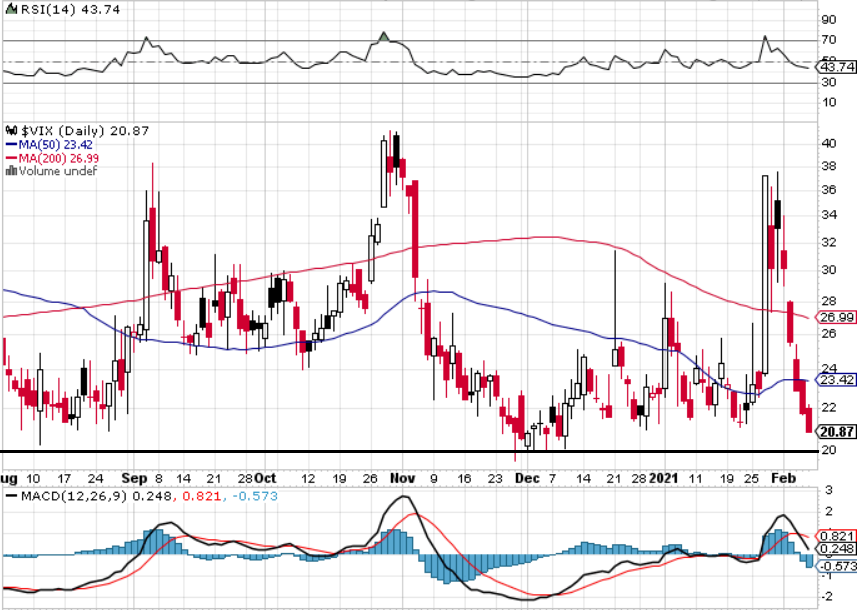Viewport: 864px width, 610px height.
Task: Click the $VIX (Daily) chart title
Action: point(63,131)
